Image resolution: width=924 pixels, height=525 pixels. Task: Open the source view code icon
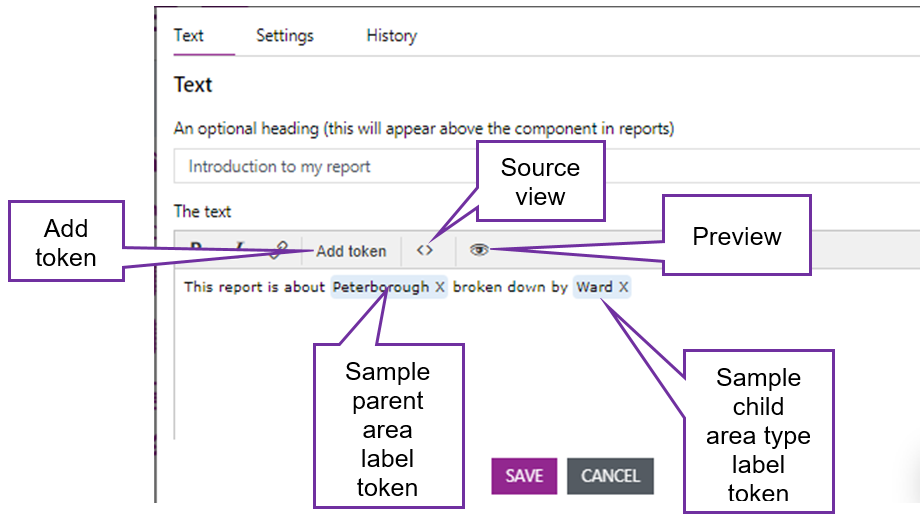coord(424,250)
